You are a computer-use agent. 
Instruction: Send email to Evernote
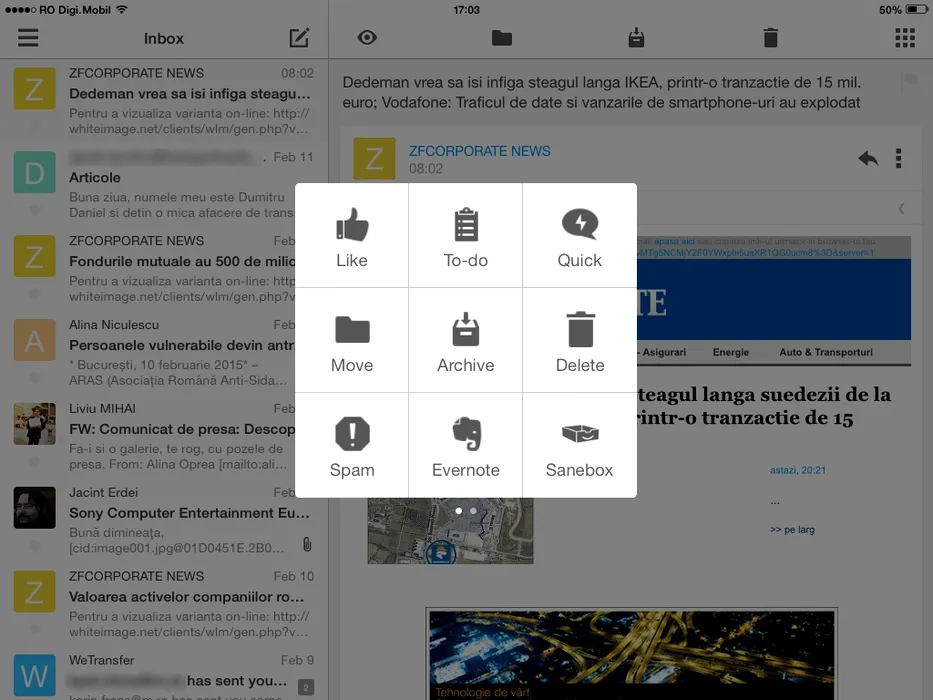466,447
